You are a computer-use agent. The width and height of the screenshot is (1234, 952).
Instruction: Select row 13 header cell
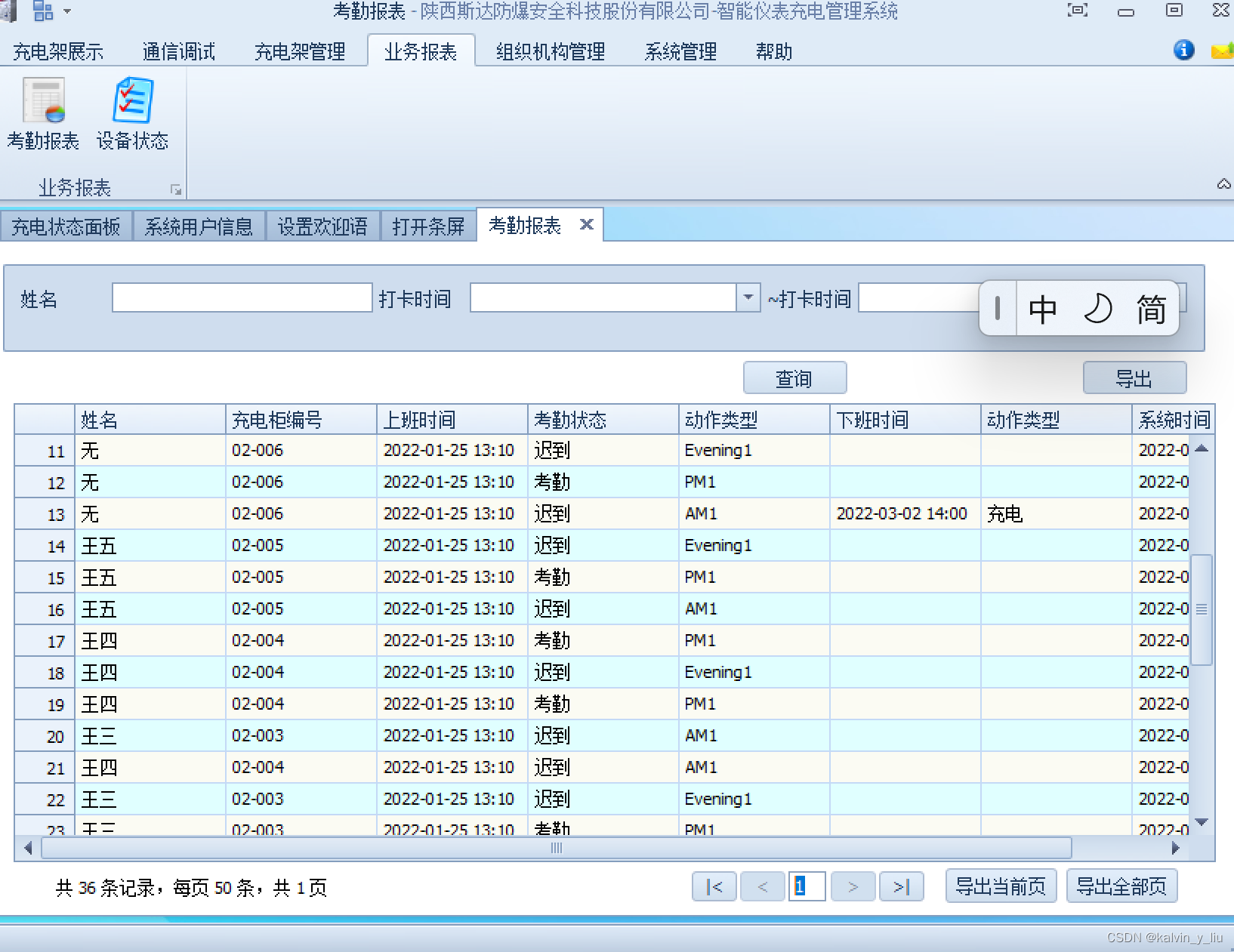coord(45,514)
